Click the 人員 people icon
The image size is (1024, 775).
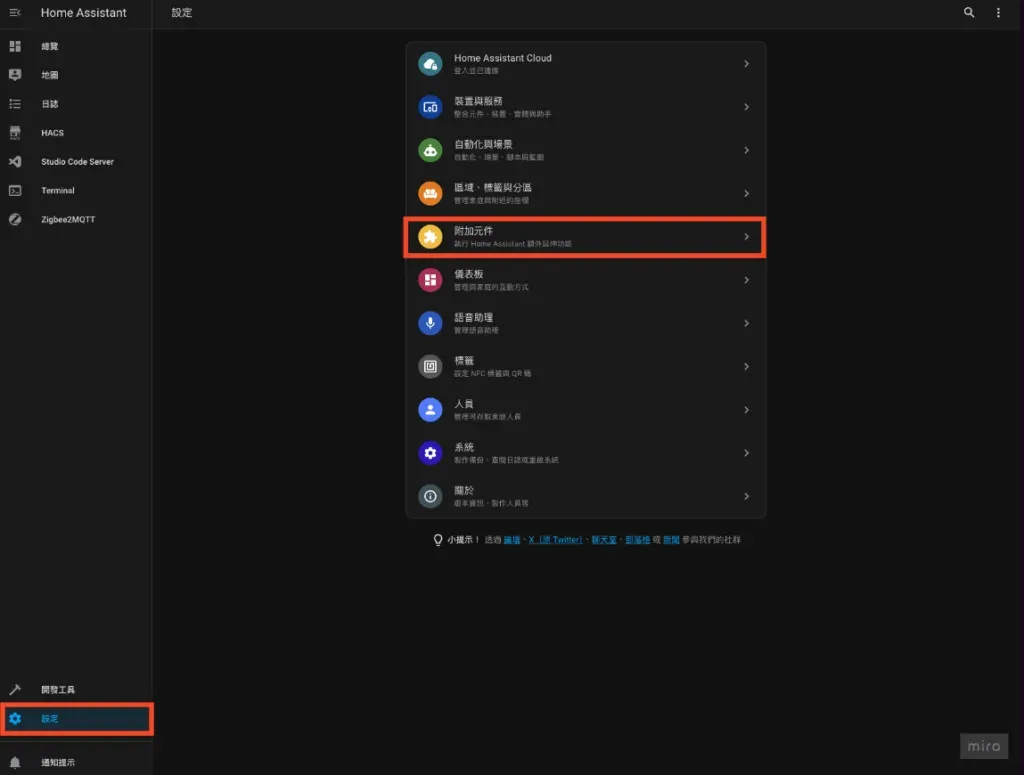point(430,409)
